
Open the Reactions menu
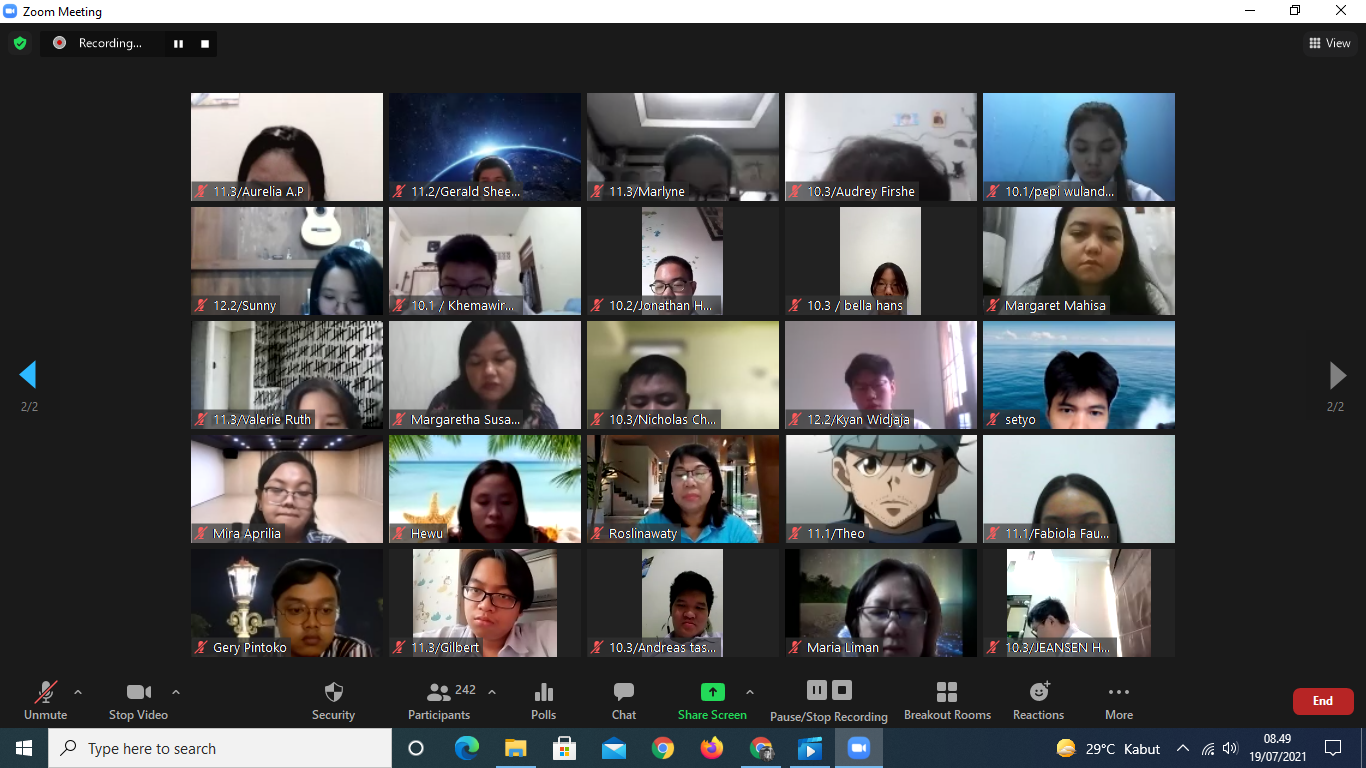(1039, 692)
